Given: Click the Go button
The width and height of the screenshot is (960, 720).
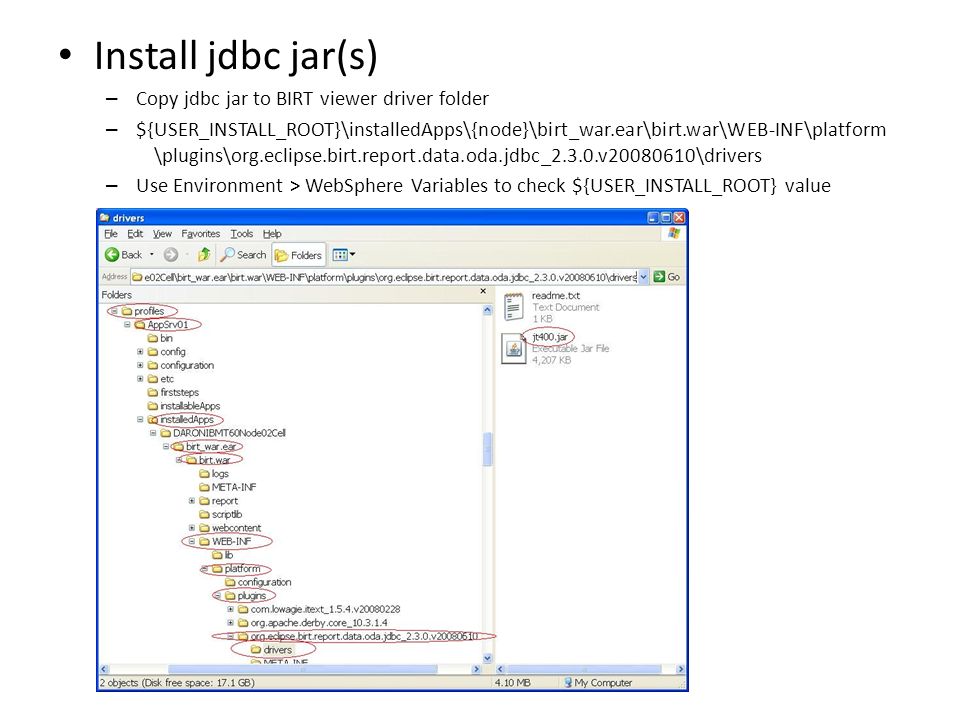Looking at the screenshot, I should tap(667, 277).
